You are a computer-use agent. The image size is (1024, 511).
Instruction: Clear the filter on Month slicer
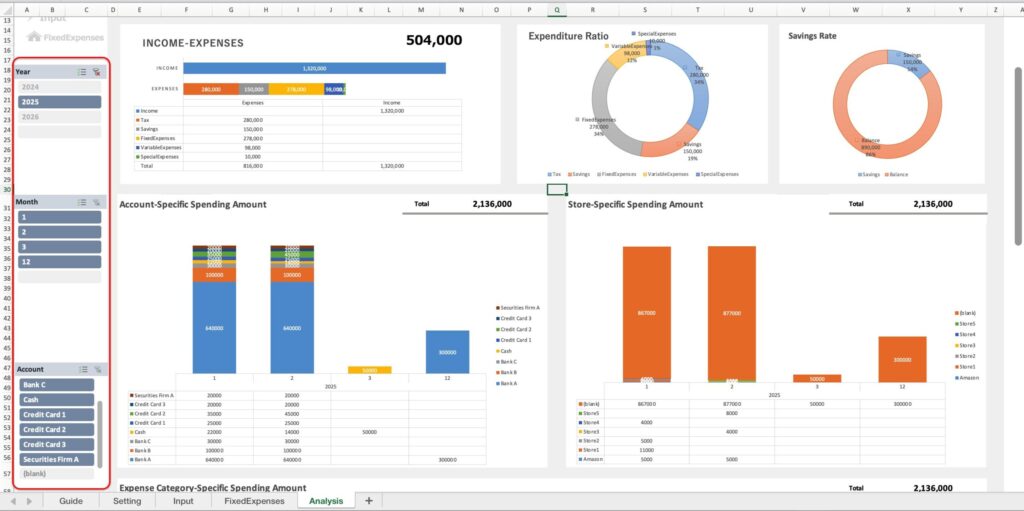(96, 202)
